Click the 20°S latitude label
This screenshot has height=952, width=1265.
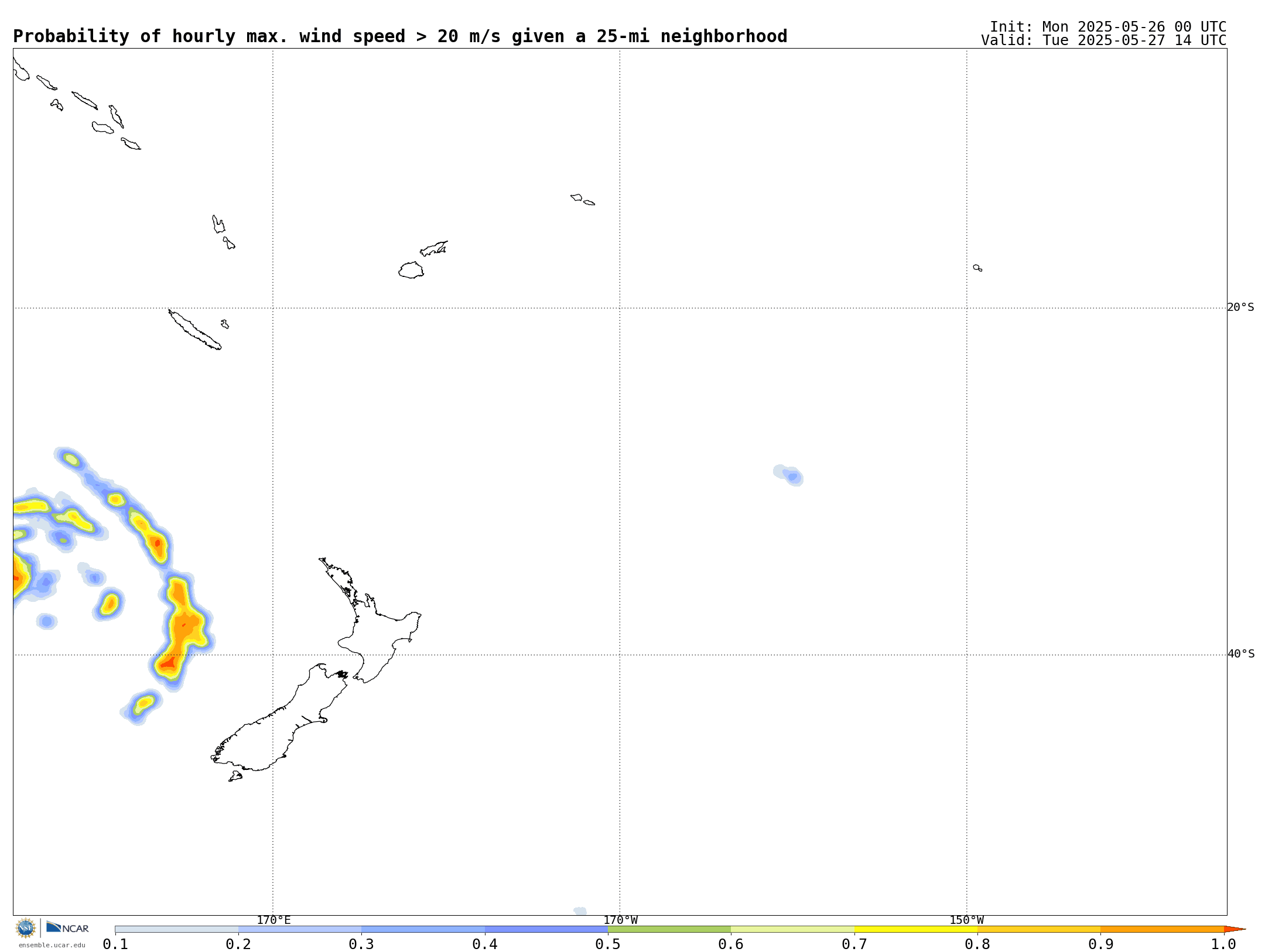[x=1240, y=307]
